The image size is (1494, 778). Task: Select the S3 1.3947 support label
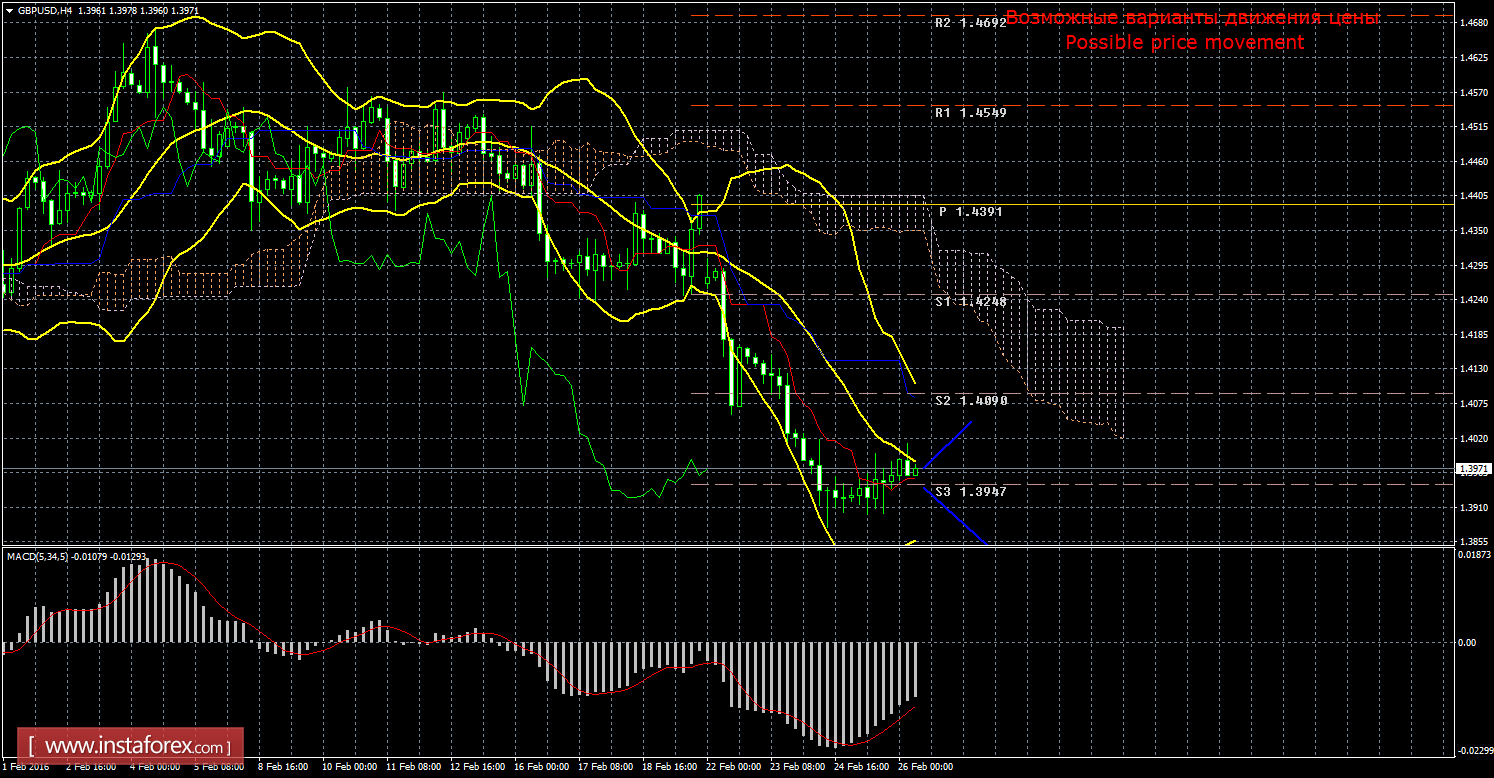[x=970, y=492]
